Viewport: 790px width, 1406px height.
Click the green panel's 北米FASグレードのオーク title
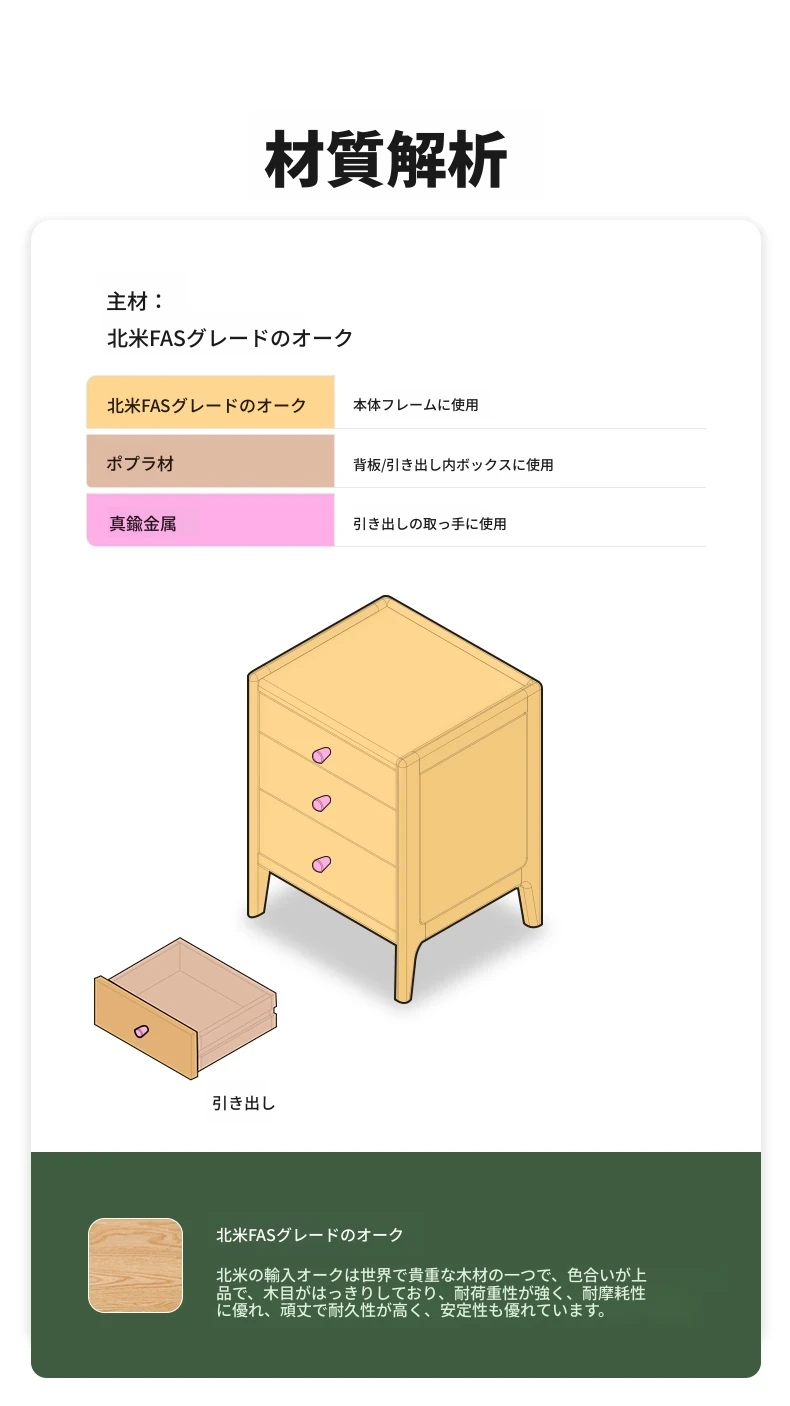tap(310, 1235)
